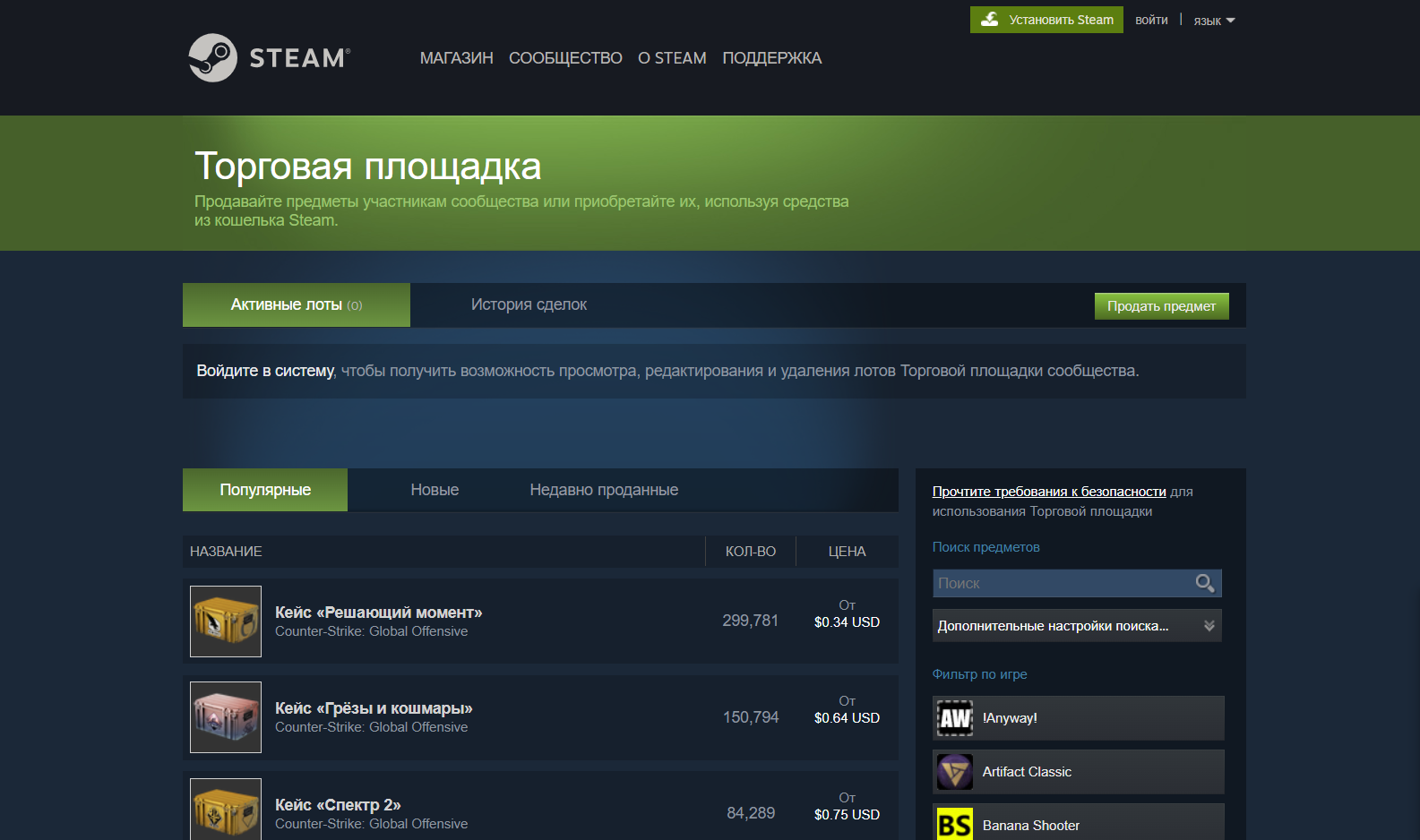The image size is (1420, 840).
Task: Open the «Решающий момент» case thumbnail
Action: [226, 621]
